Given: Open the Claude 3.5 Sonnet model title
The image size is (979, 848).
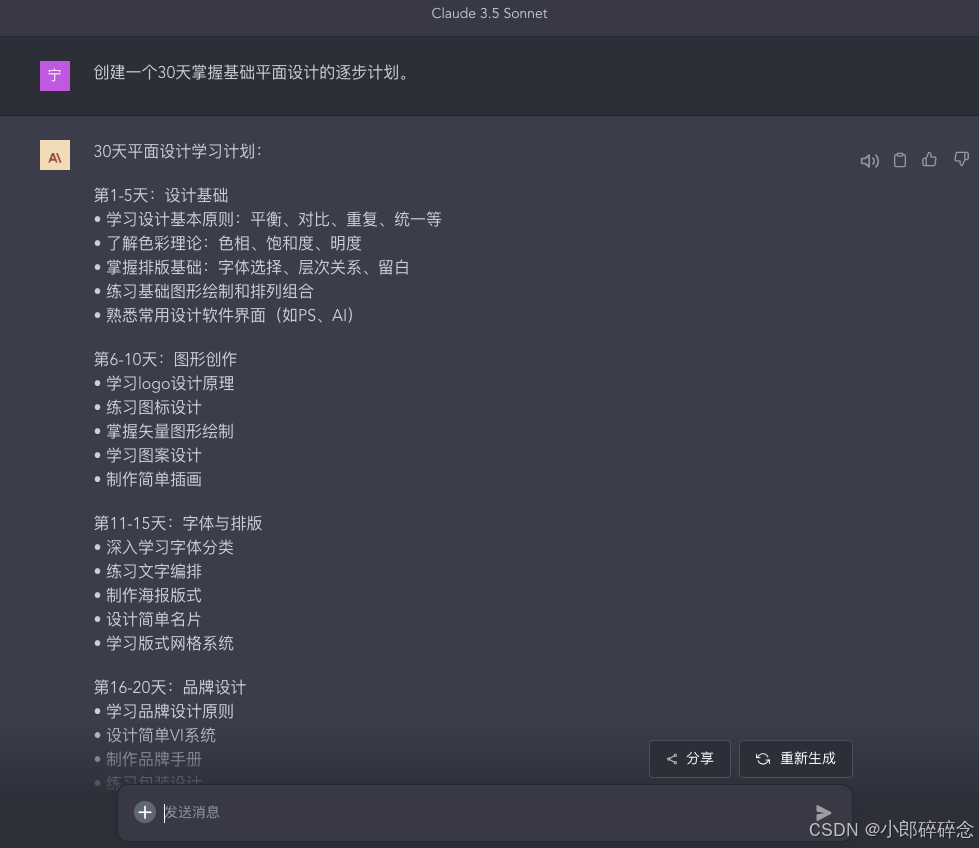Looking at the screenshot, I should [x=490, y=13].
